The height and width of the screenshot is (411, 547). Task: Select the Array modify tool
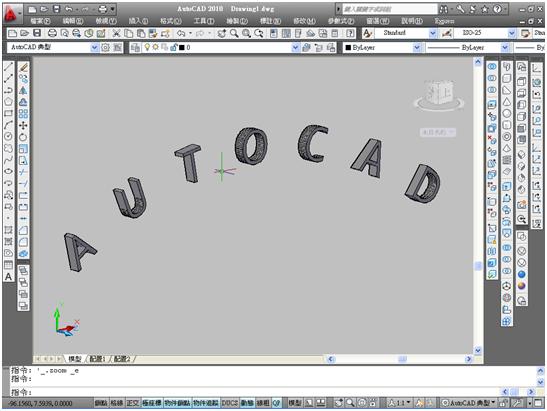pyautogui.click(x=23, y=113)
